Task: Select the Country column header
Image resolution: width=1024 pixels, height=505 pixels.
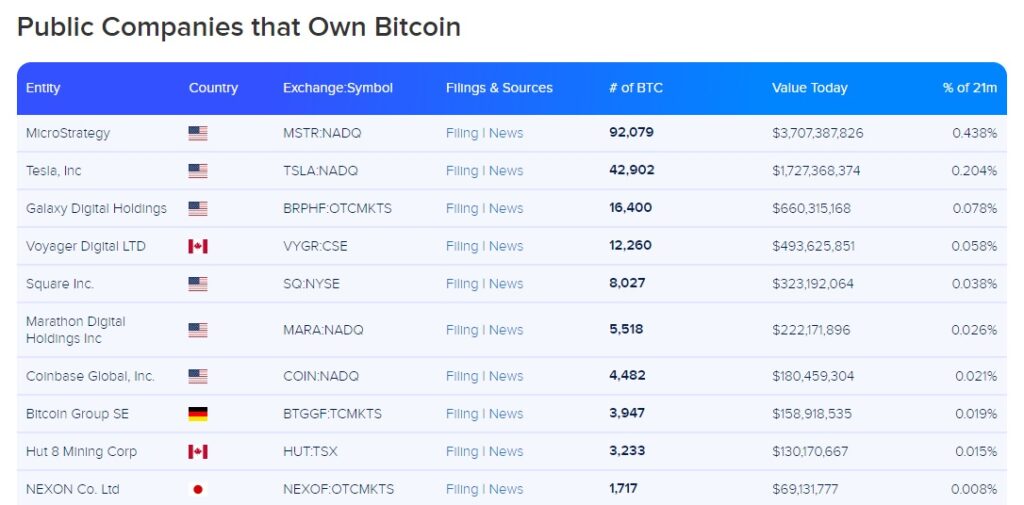Action: (x=214, y=88)
